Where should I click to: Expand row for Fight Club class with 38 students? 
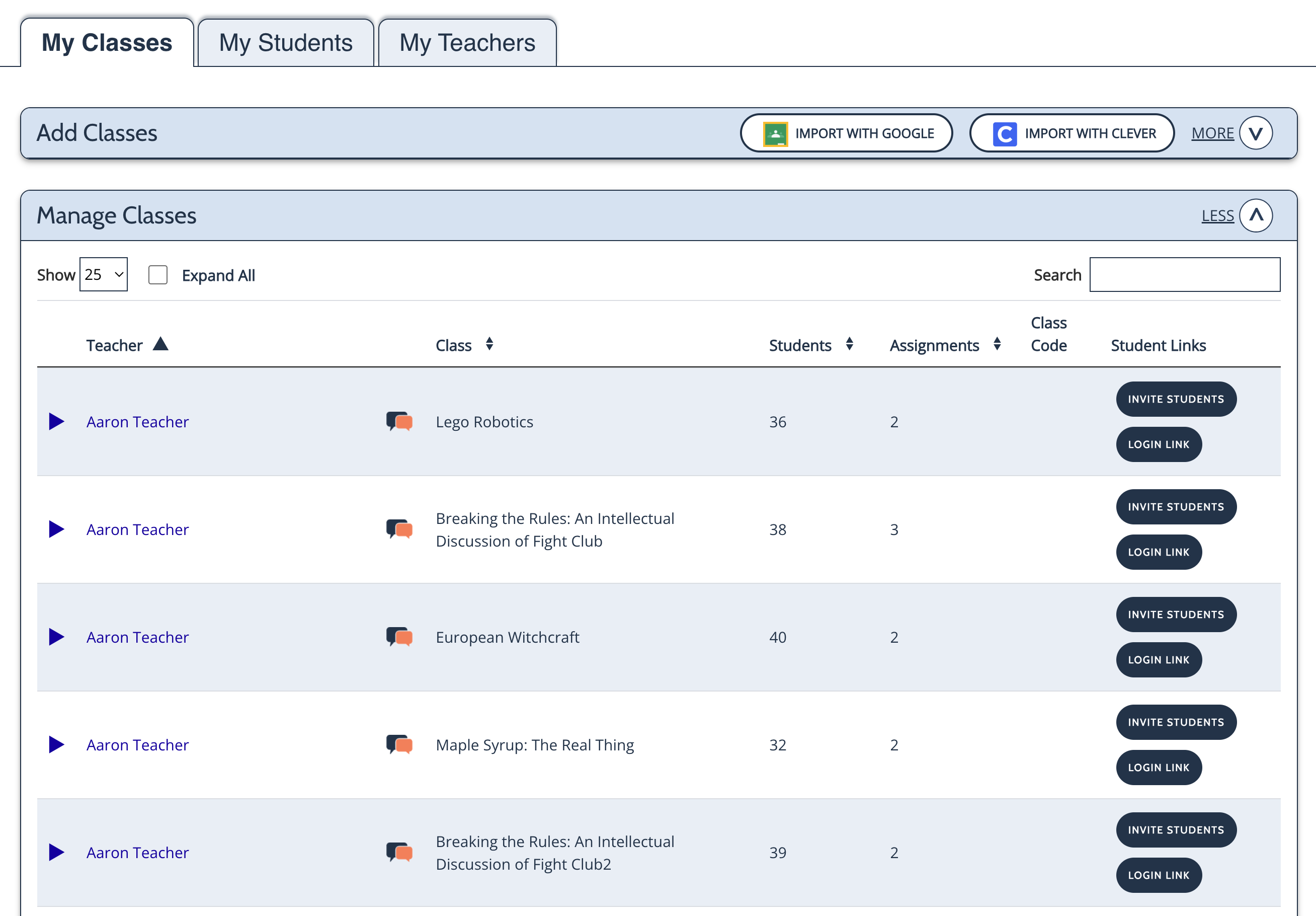click(56, 529)
